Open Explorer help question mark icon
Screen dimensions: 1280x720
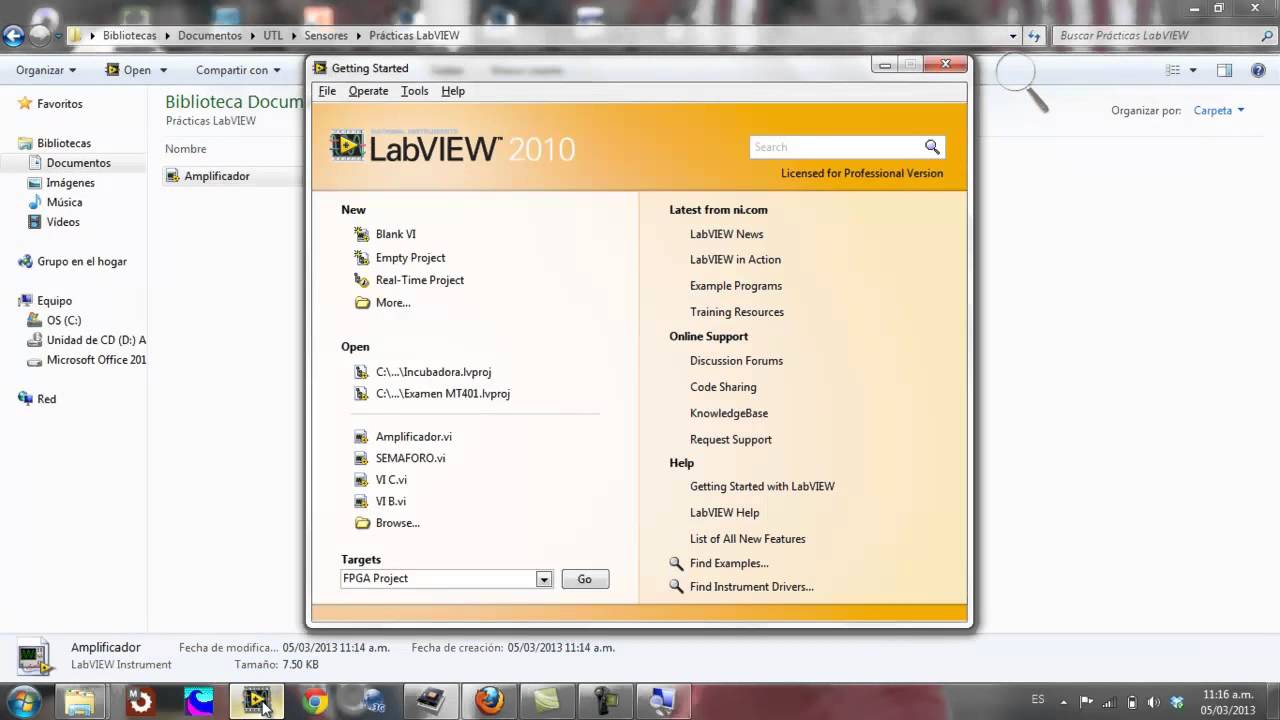pos(1258,70)
